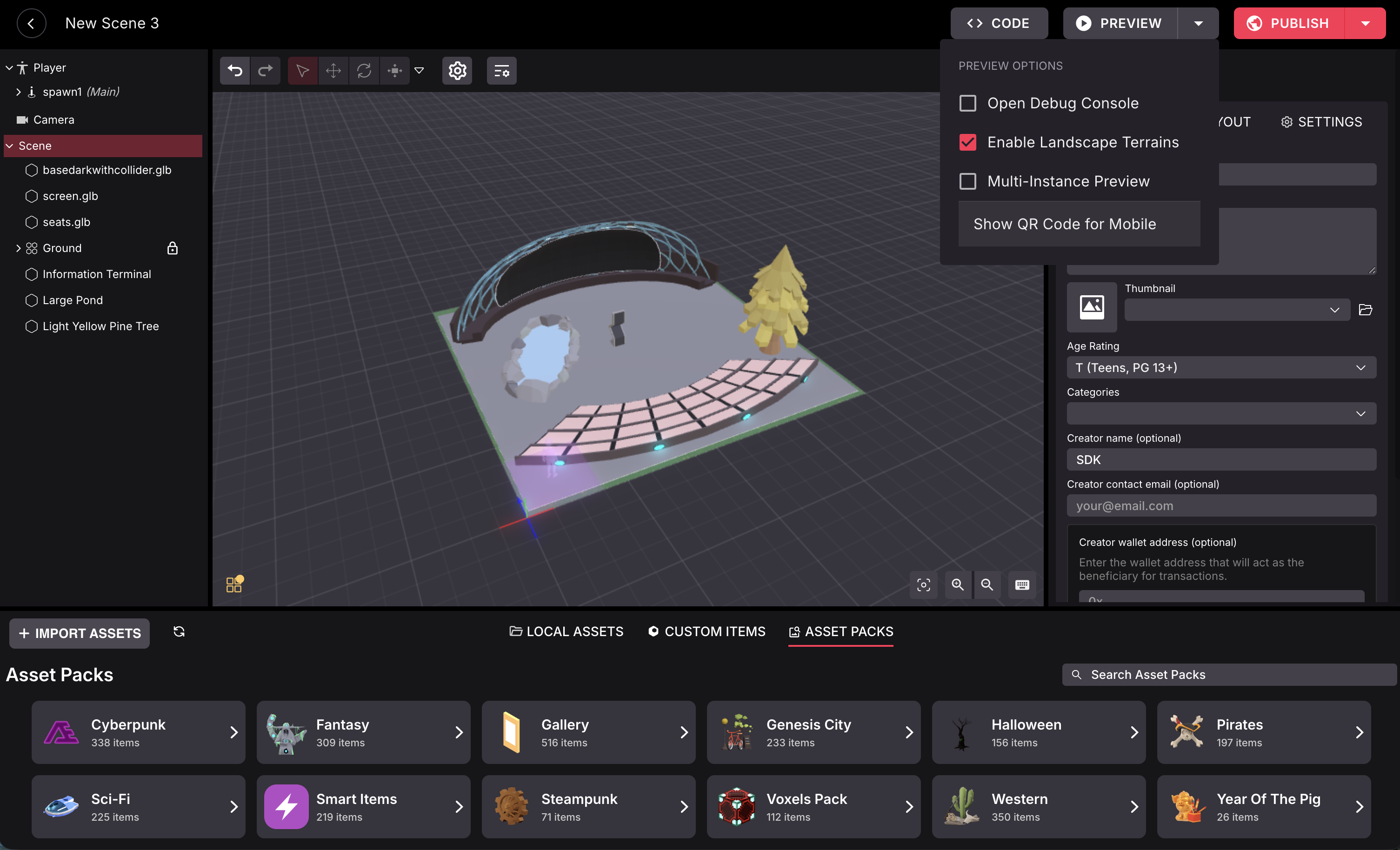Show keyboard shortcuts icon
Viewport: 1400px width, 850px height.
[1022, 584]
